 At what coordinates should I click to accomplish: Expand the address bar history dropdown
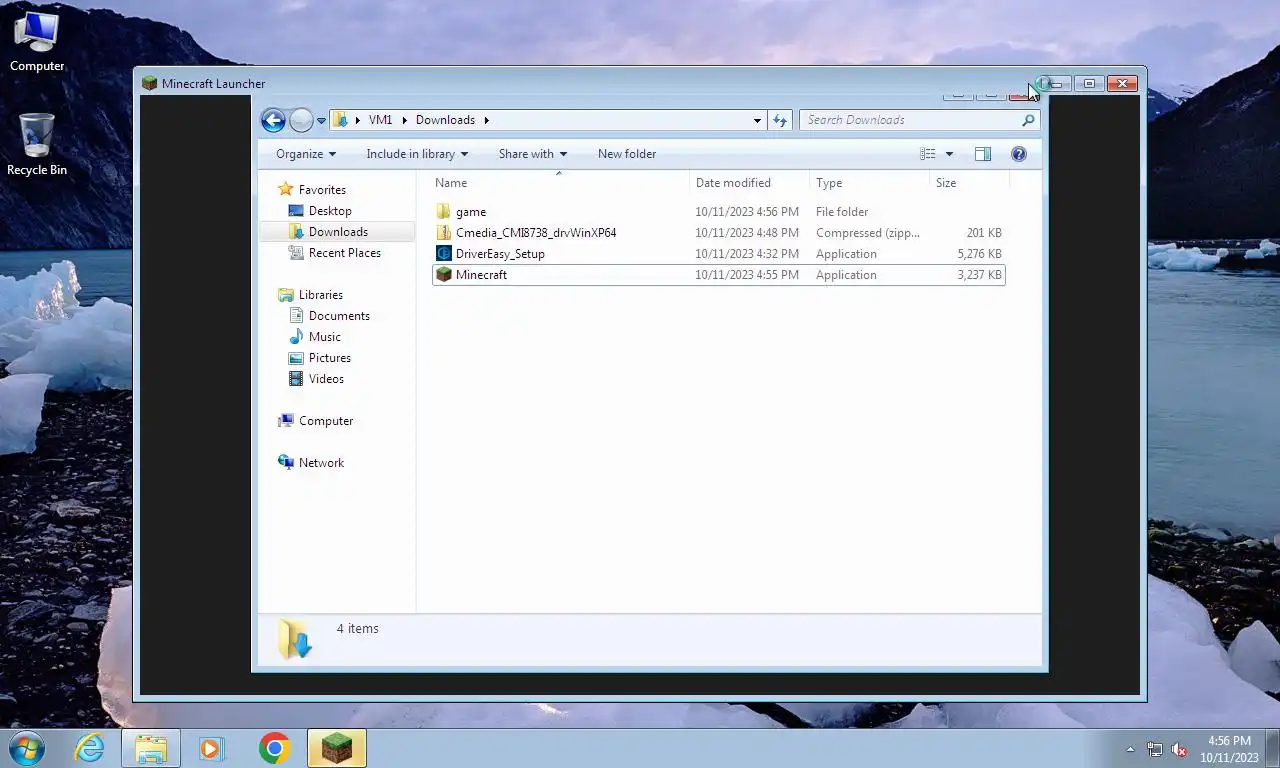pos(757,120)
